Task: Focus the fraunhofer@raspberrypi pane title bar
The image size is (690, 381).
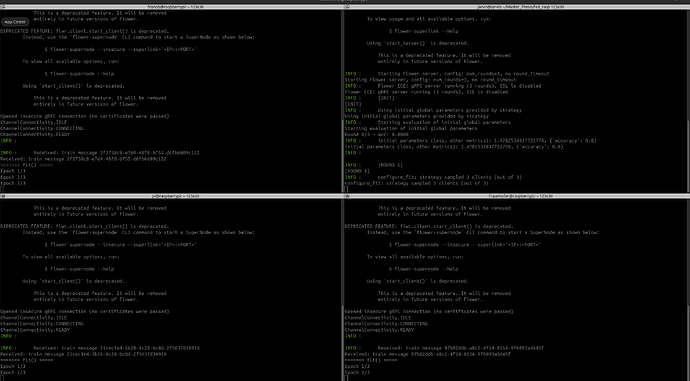Action: point(517,196)
